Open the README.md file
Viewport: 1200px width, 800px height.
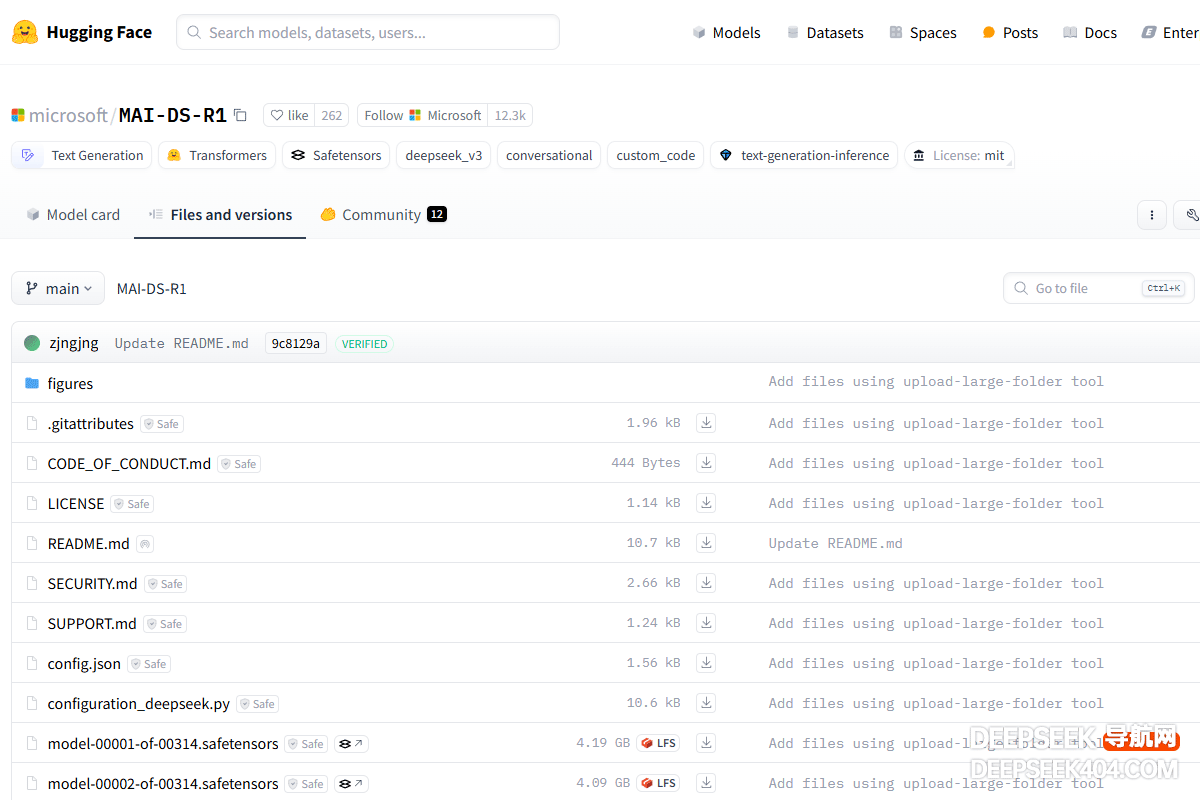88,543
